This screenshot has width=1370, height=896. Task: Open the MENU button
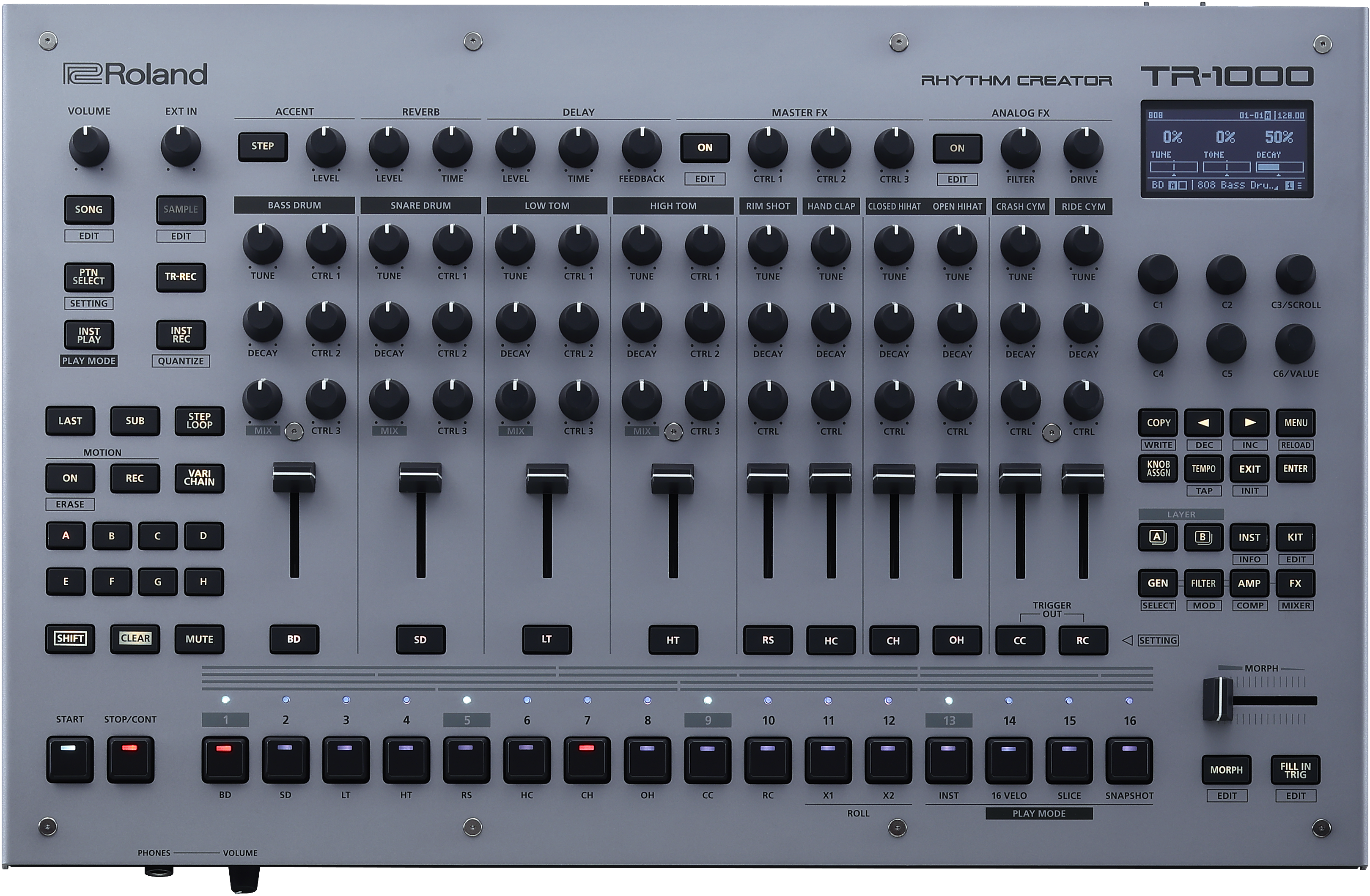click(1295, 422)
